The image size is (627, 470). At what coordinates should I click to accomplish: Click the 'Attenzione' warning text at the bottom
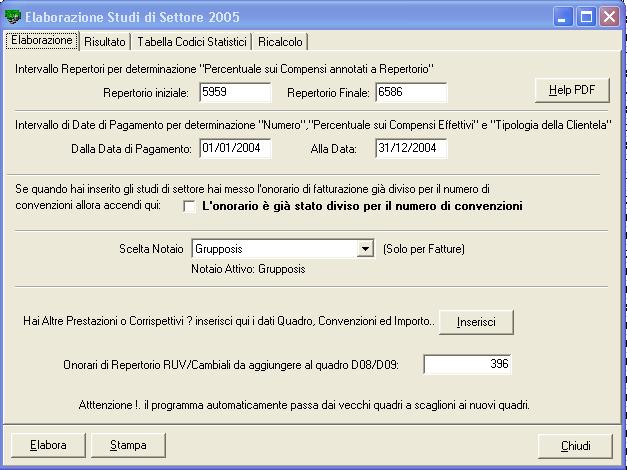tap(304, 405)
